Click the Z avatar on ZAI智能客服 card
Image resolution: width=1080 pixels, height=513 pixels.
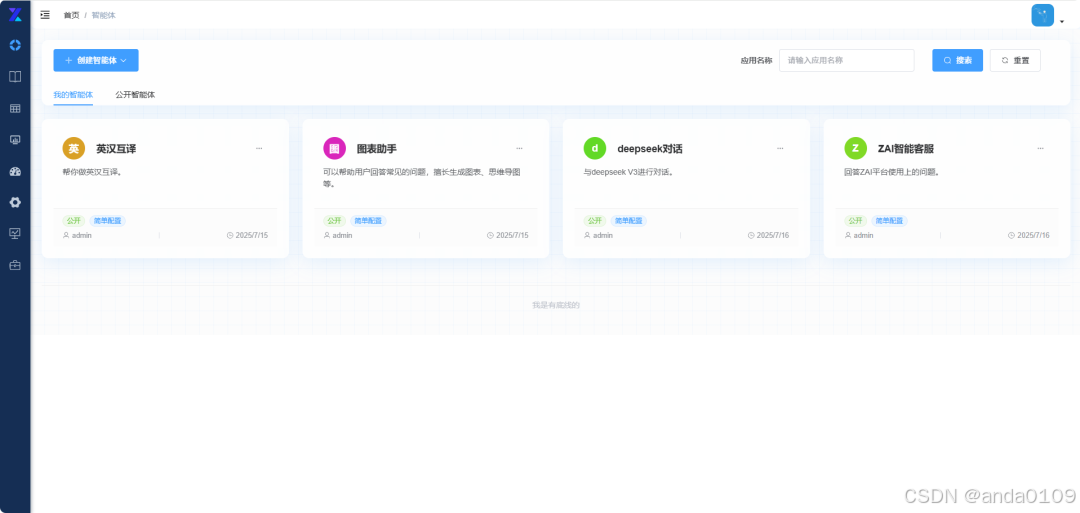(x=855, y=148)
